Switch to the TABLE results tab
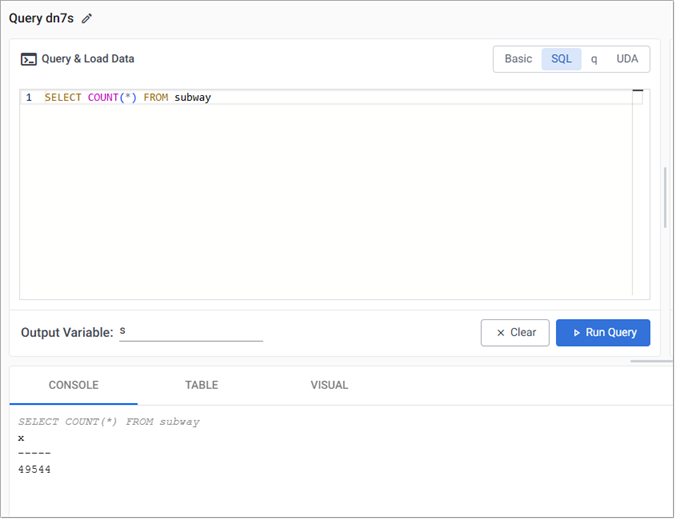The image size is (676, 520). coord(201,385)
